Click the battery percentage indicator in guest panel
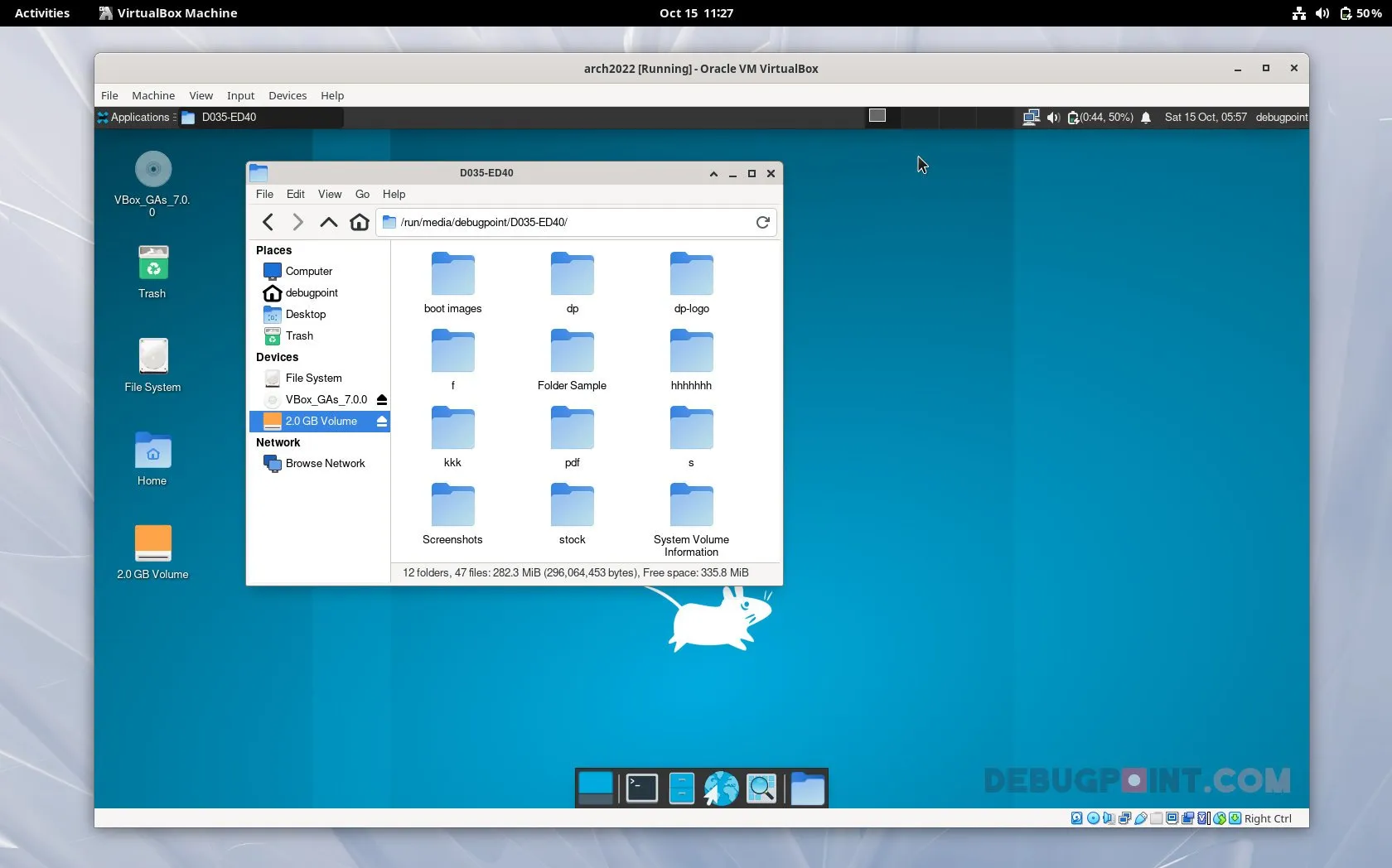Screen dimensions: 1392x868 (x=1102, y=118)
